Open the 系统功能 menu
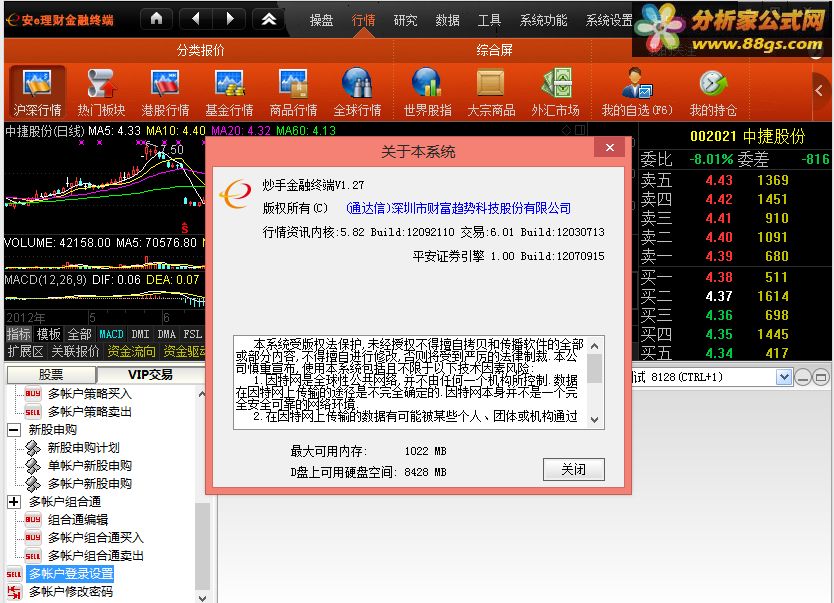The width and height of the screenshot is (834, 603). [543, 20]
